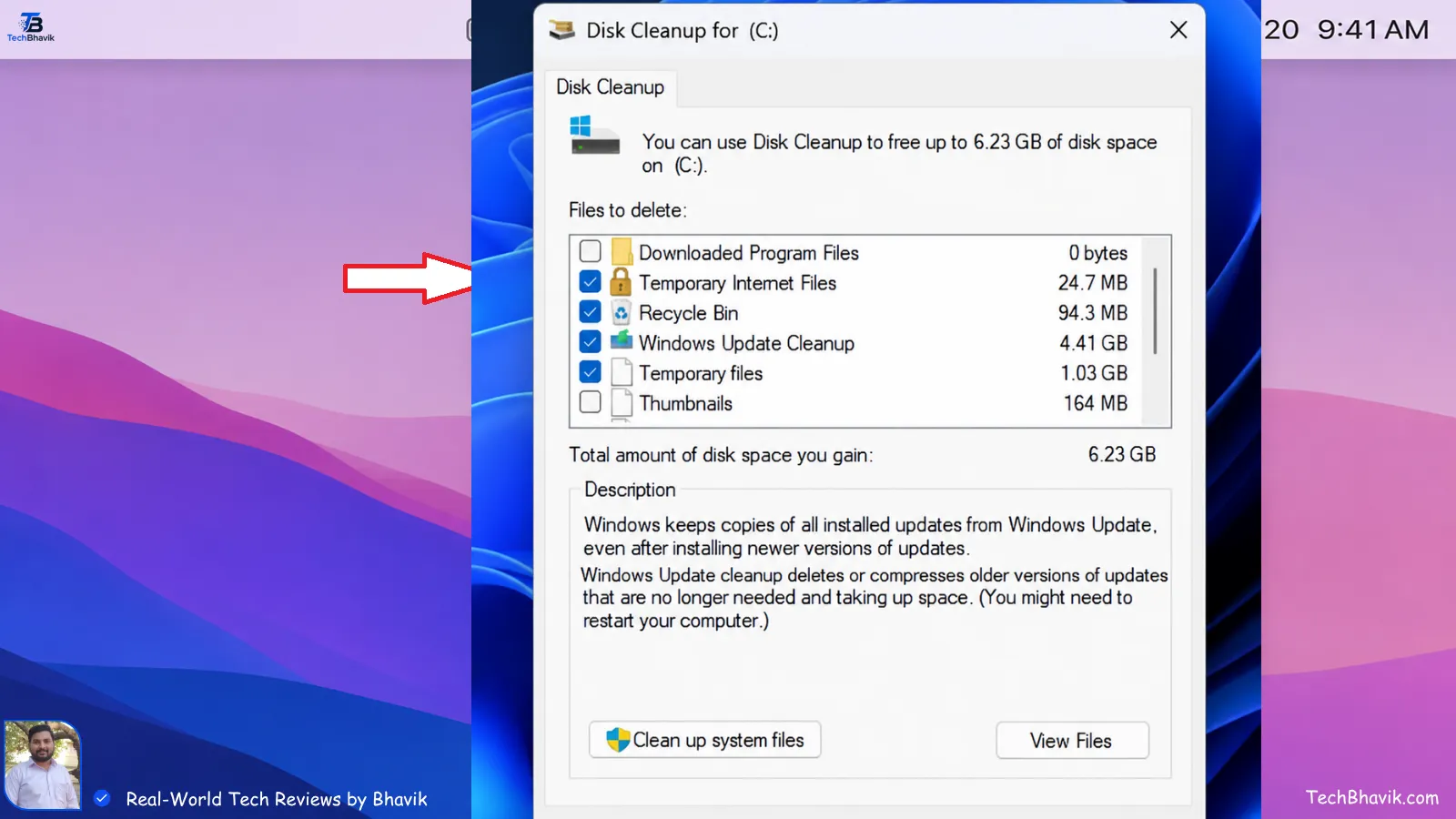Click the Disk Cleanup title bar icon
The height and width of the screenshot is (819, 1456).
561,30
